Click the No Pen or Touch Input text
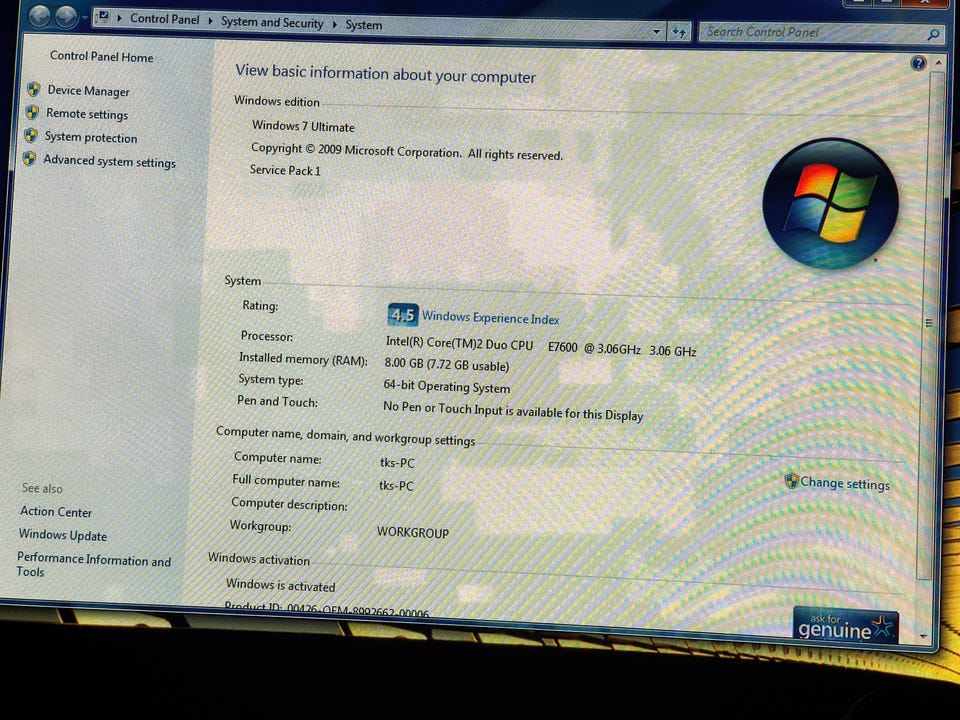The width and height of the screenshot is (960, 720). (513, 411)
